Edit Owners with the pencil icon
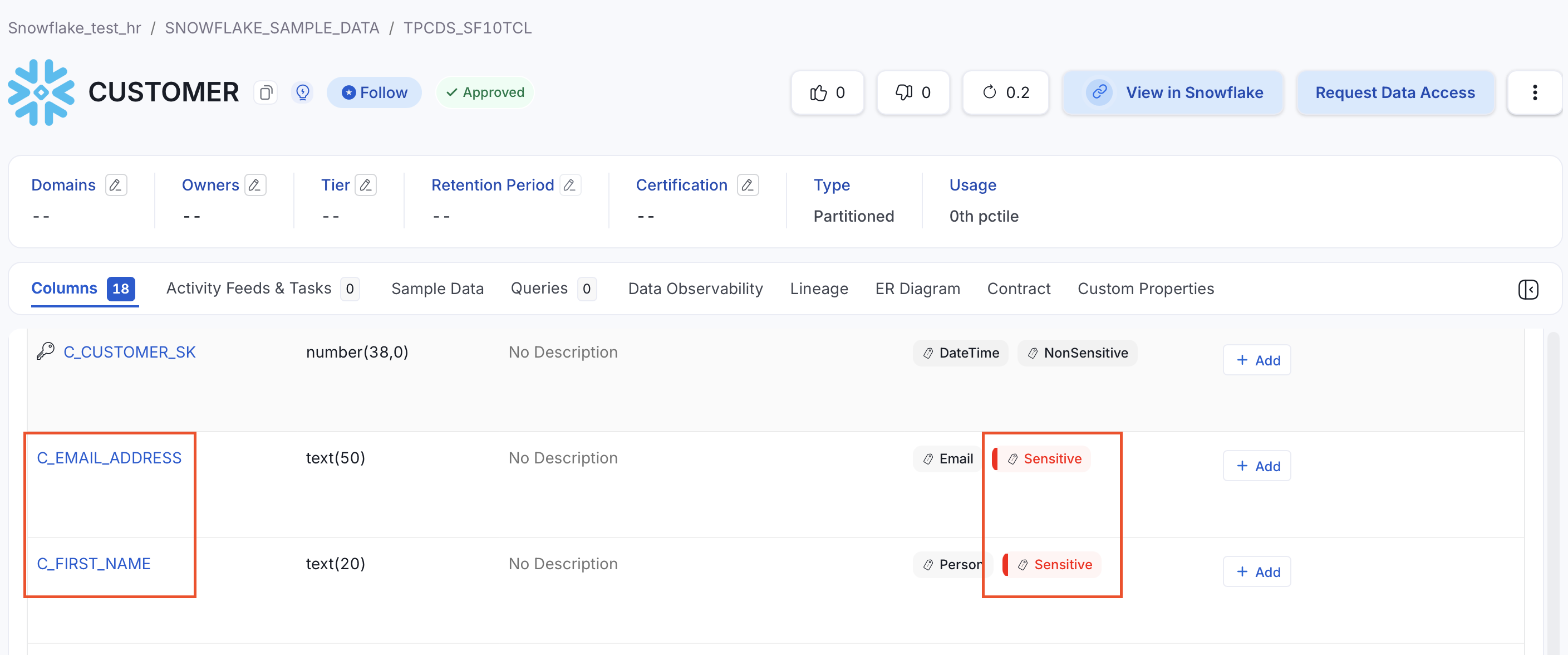Image resolution: width=1568 pixels, height=655 pixels. pos(255,184)
